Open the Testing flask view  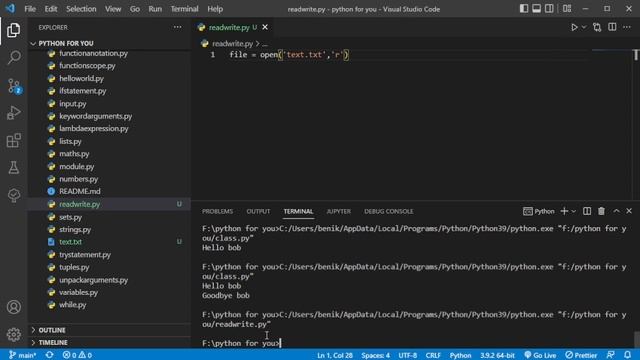click(x=13, y=168)
